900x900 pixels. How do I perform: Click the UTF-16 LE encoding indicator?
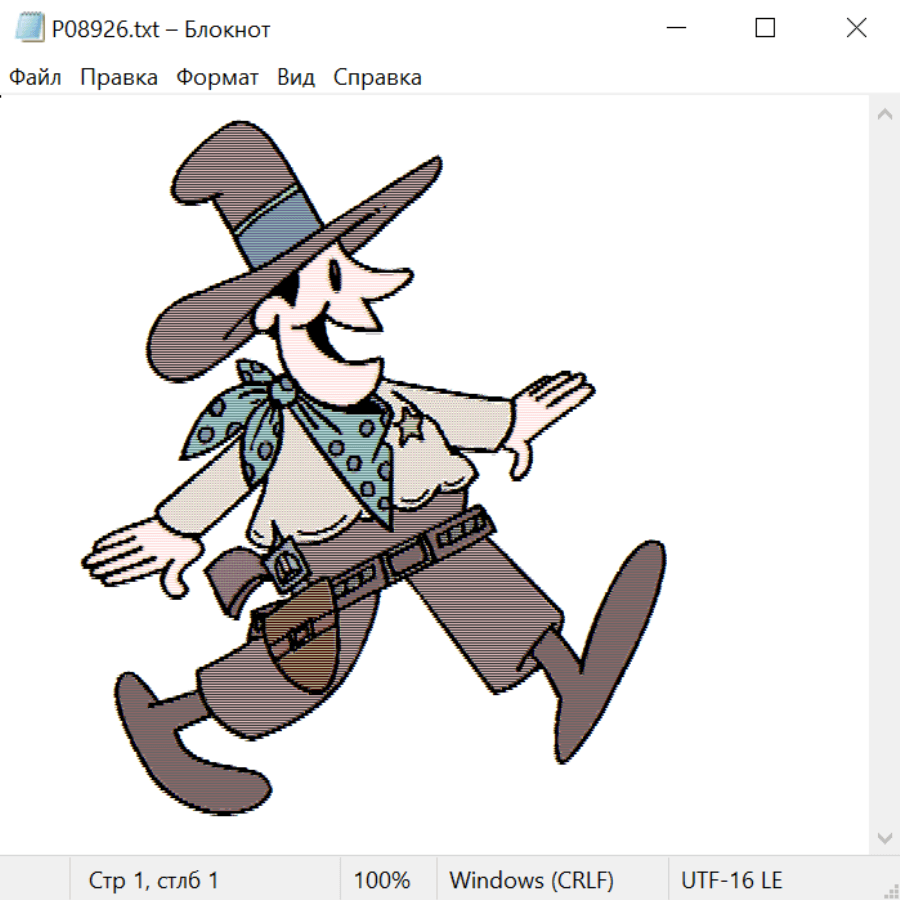tap(731, 880)
